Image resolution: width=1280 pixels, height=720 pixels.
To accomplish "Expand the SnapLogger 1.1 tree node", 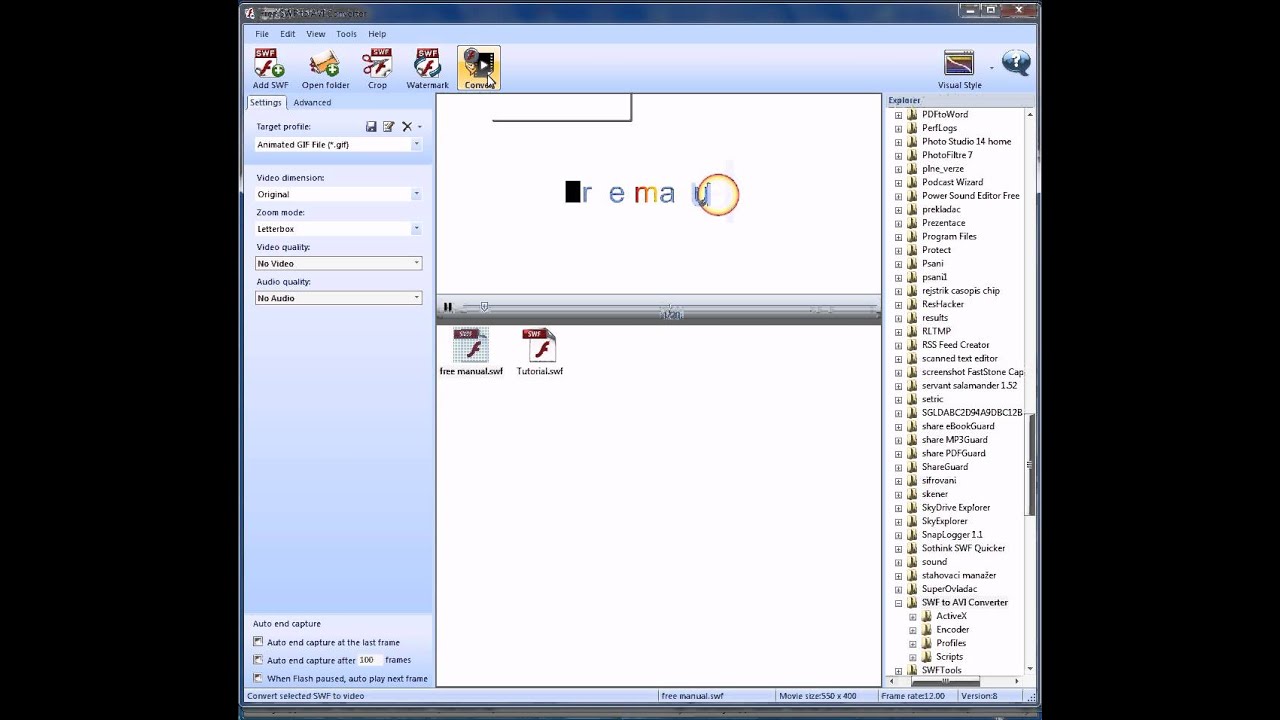I will [898, 535].
